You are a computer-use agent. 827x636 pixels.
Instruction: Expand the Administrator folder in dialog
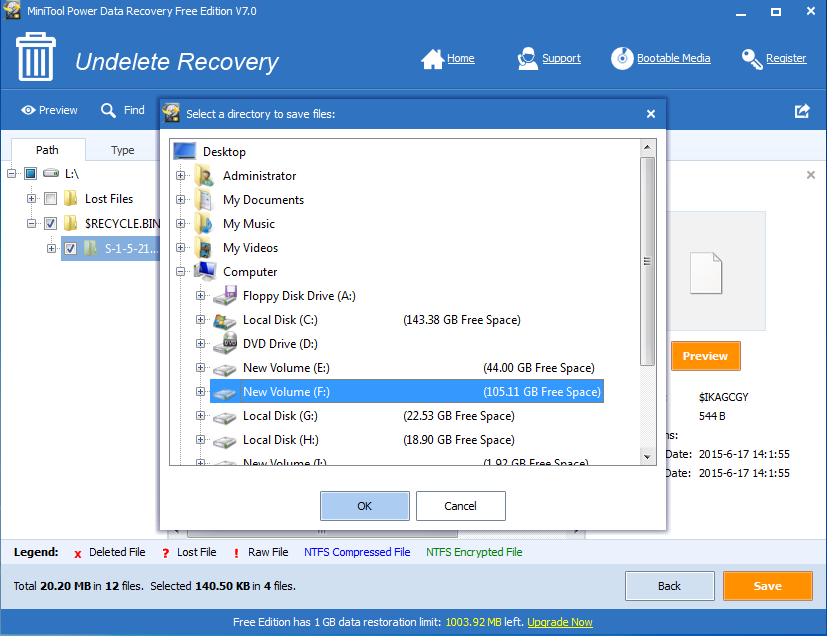pyautogui.click(x=180, y=175)
